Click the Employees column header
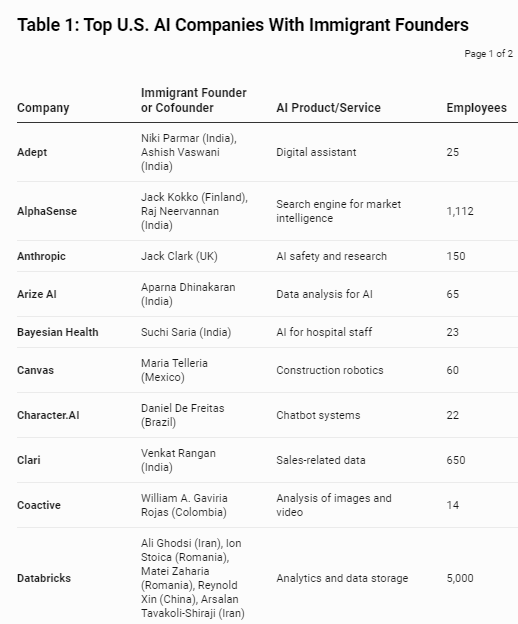518x624 pixels. coord(476,107)
